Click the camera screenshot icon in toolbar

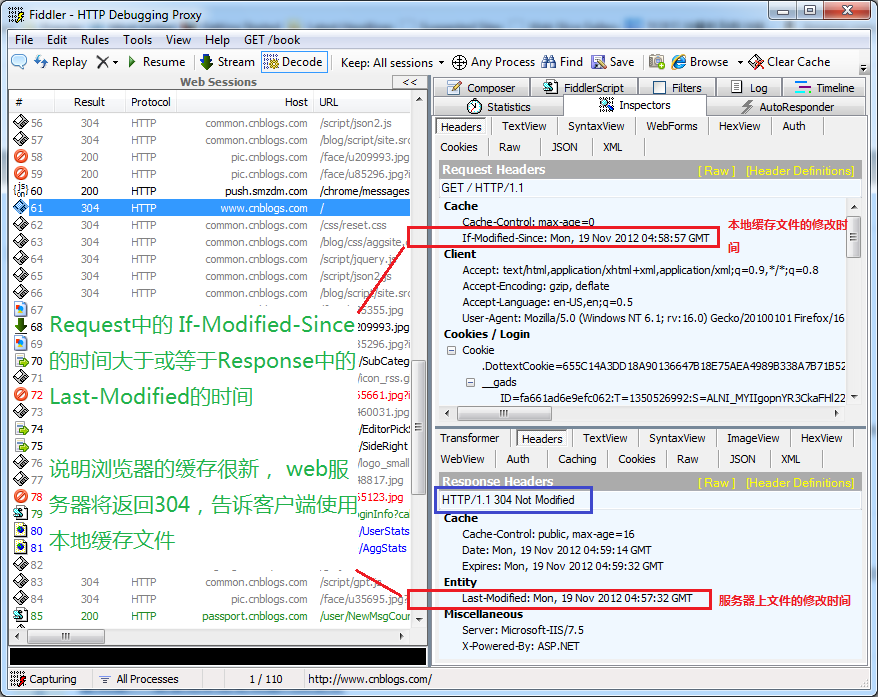click(657, 62)
